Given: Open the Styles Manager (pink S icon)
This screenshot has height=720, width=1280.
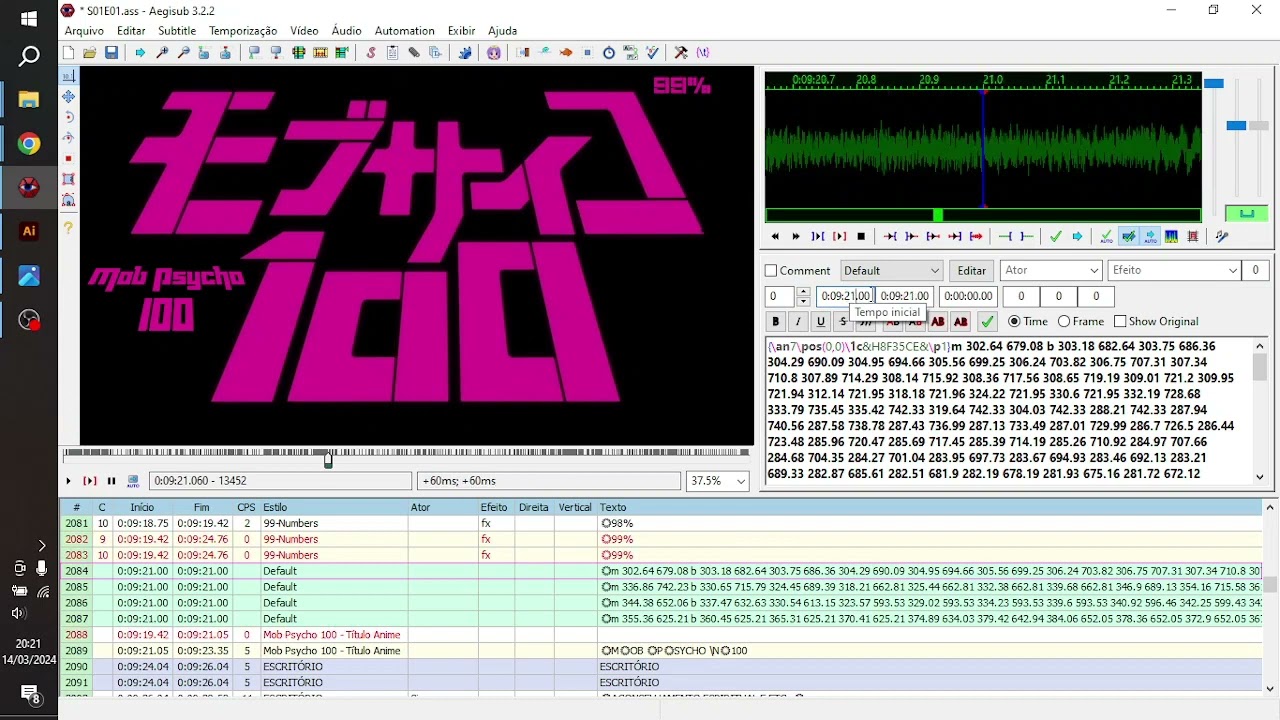Looking at the screenshot, I should pyautogui.click(x=371, y=52).
